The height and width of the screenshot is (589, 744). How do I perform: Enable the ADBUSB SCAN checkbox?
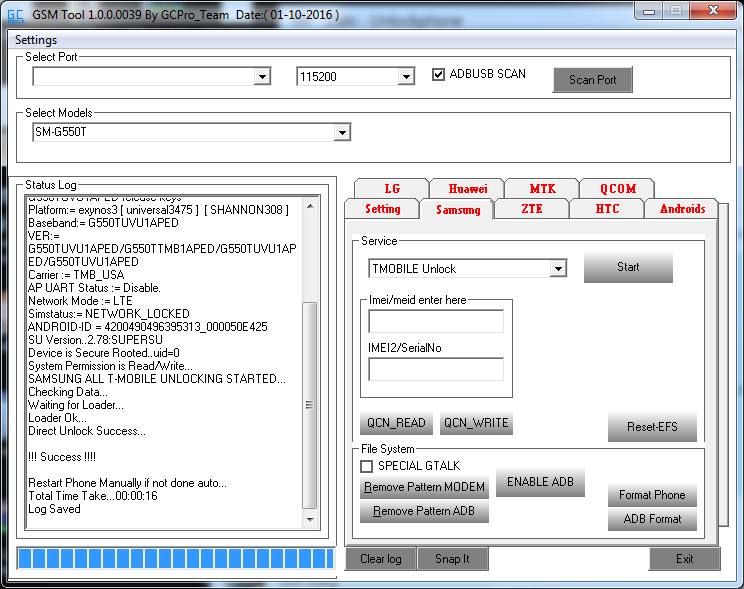(x=439, y=75)
